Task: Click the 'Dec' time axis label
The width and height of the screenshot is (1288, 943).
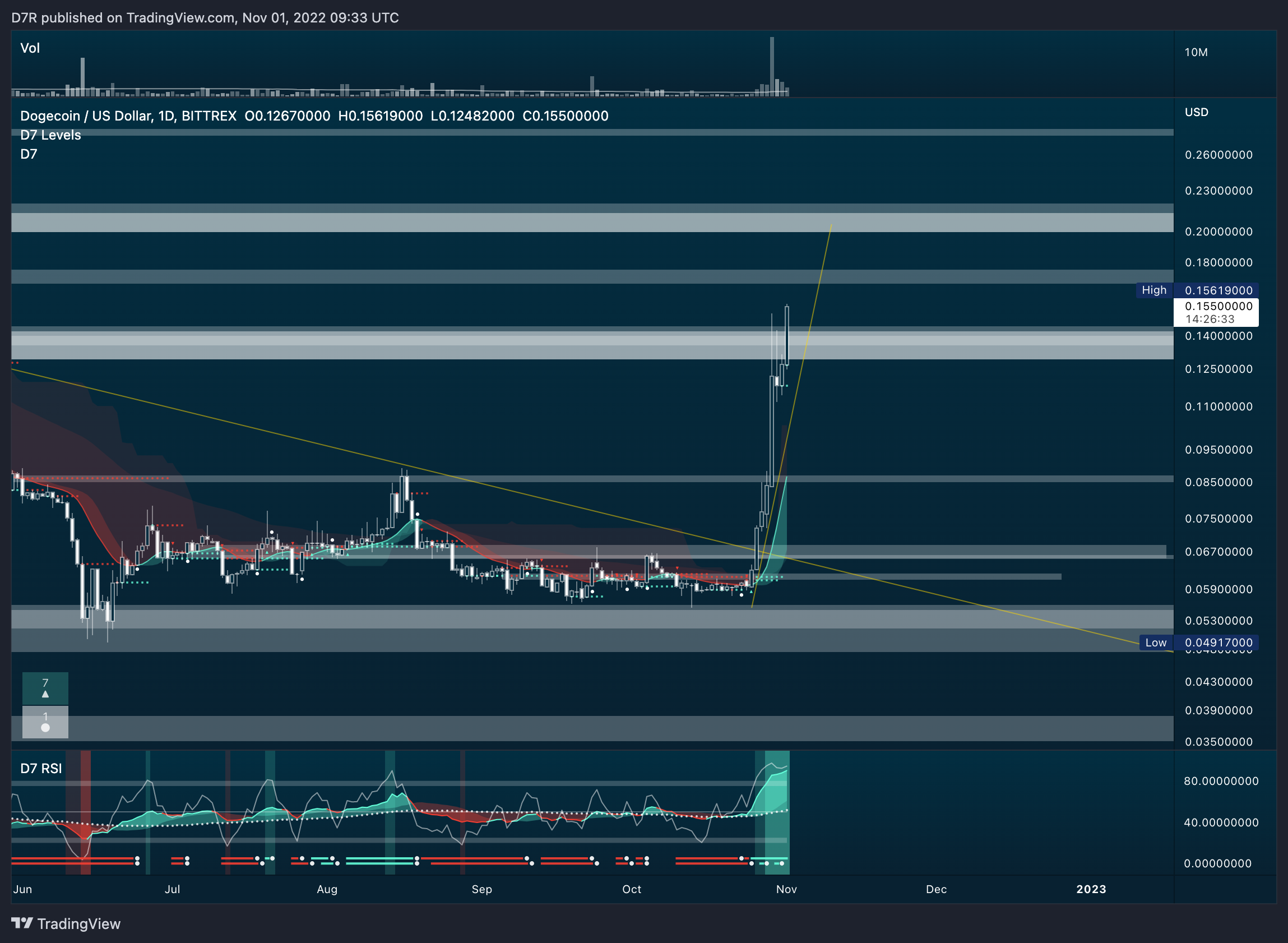Action: tap(937, 889)
